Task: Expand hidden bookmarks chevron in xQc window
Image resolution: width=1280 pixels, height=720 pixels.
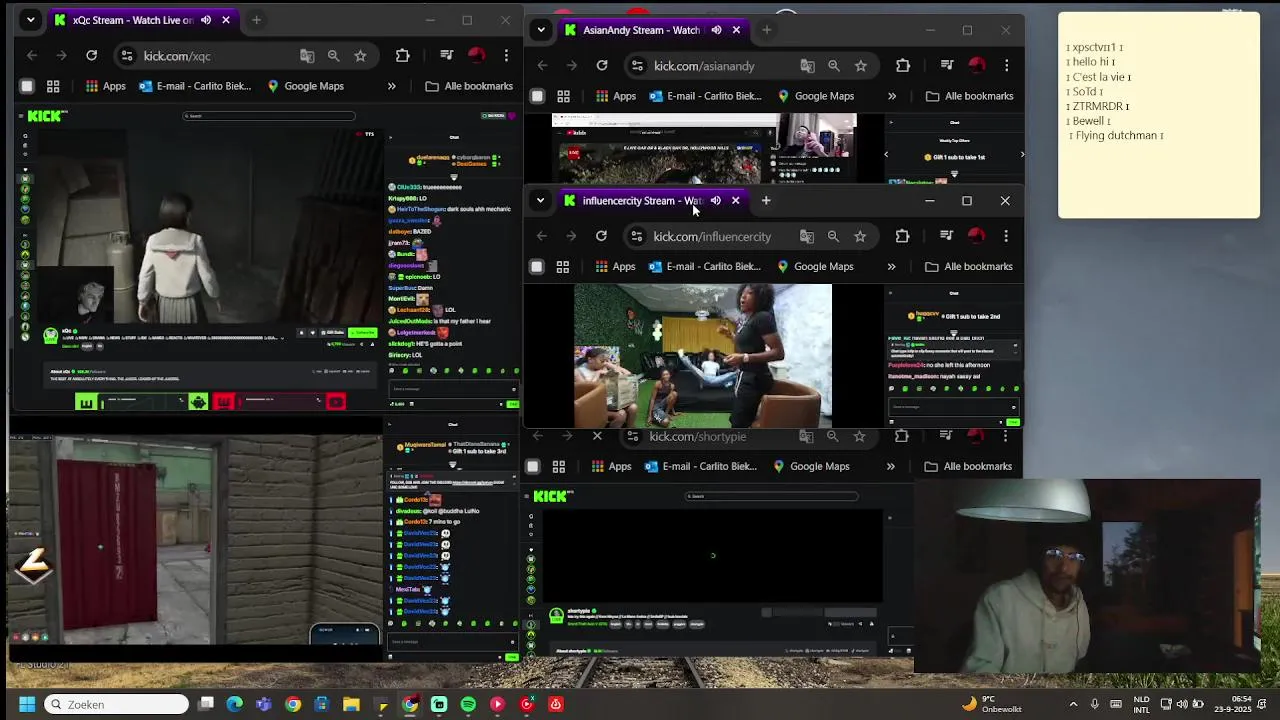Action: pos(392,86)
